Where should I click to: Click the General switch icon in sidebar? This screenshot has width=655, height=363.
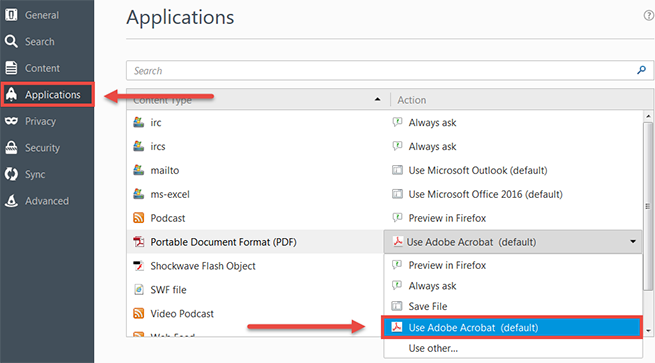click(x=11, y=15)
